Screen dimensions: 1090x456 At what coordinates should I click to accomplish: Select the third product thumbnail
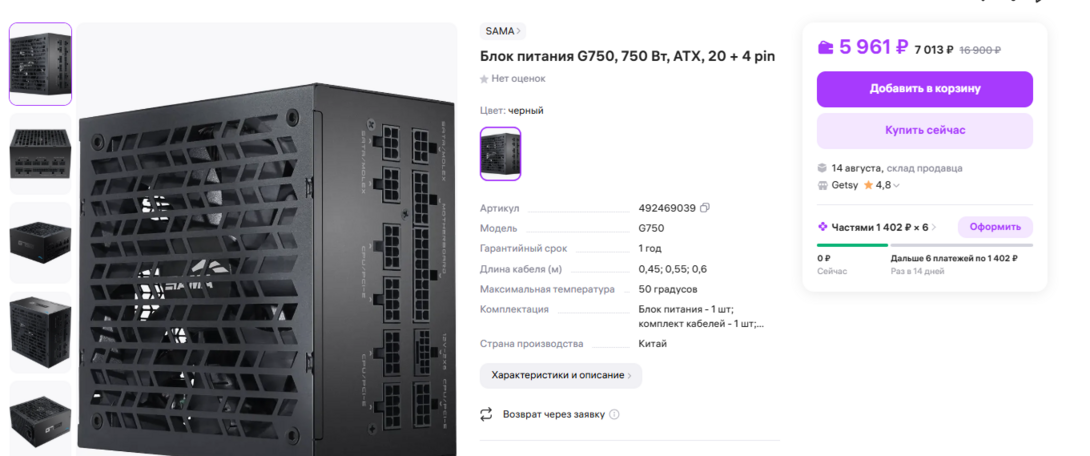coord(40,243)
